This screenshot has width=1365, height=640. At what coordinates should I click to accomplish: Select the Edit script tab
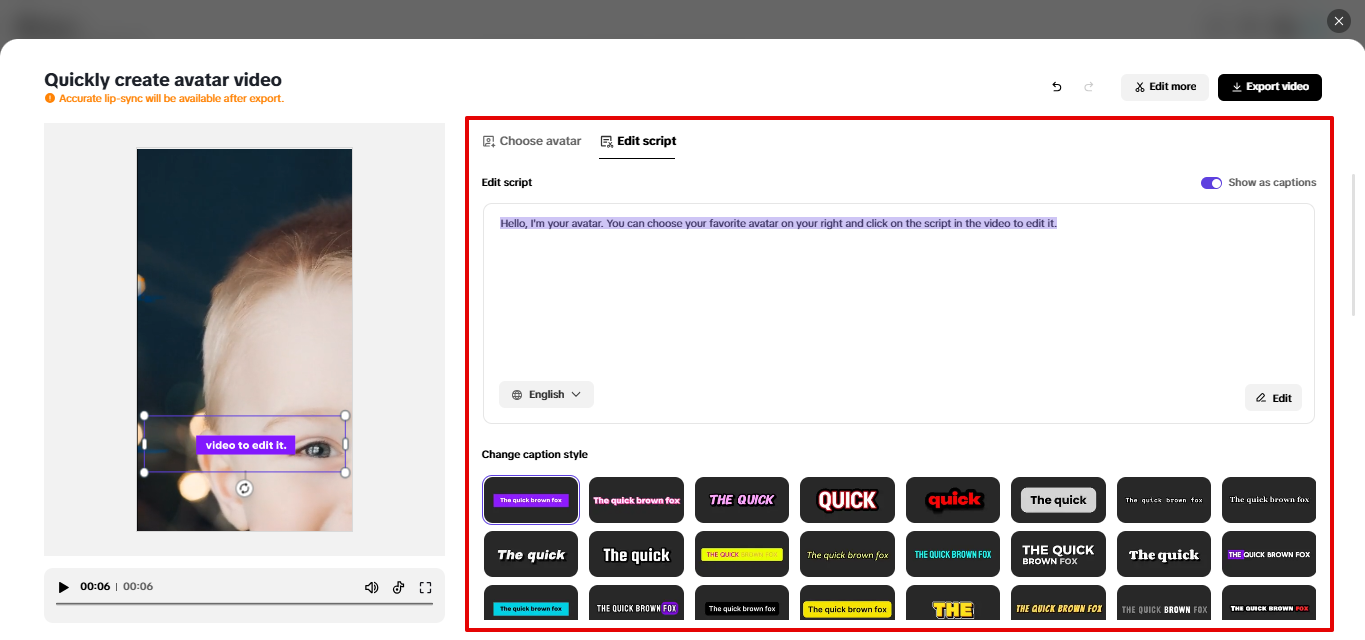638,141
